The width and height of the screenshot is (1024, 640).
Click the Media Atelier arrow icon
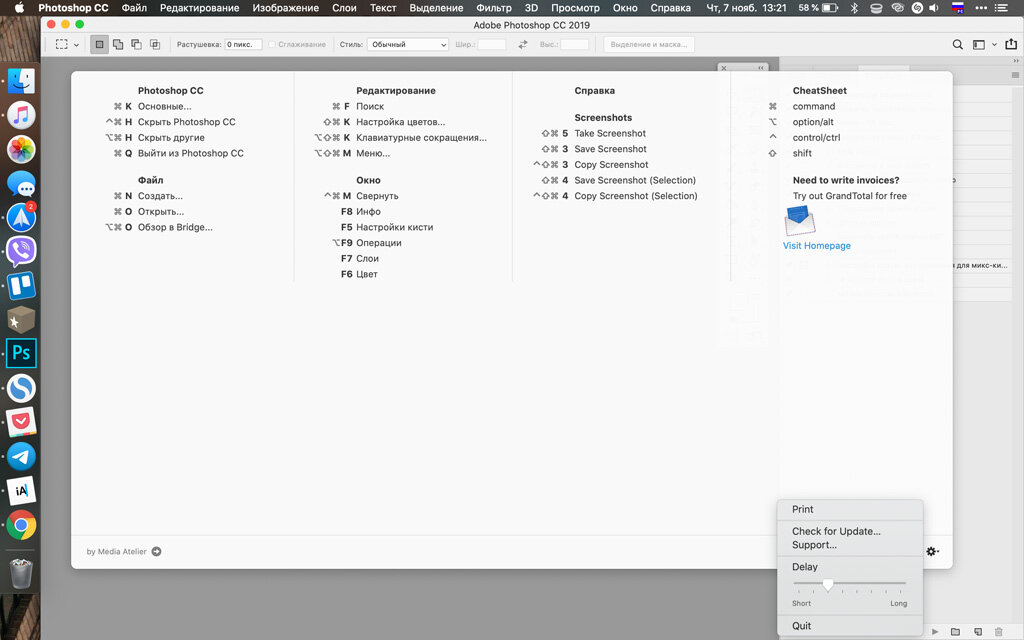(x=156, y=551)
